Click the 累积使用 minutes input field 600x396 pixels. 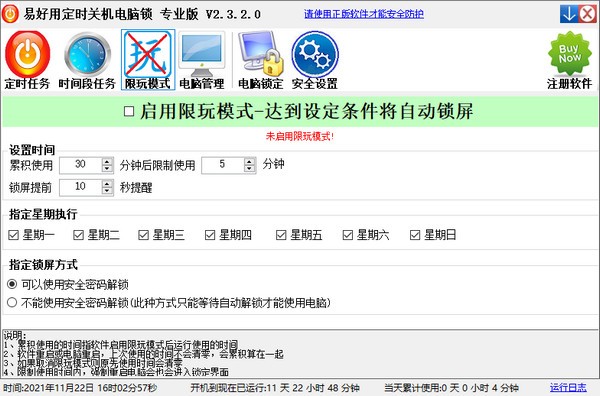coord(81,165)
